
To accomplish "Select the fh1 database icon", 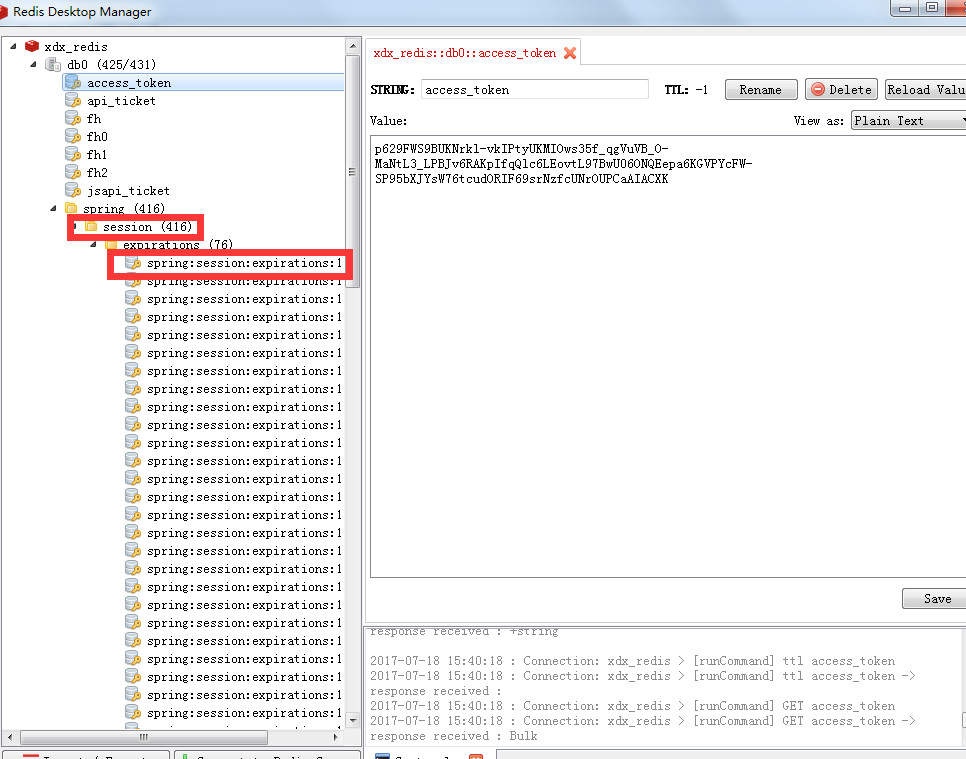I will point(71,154).
